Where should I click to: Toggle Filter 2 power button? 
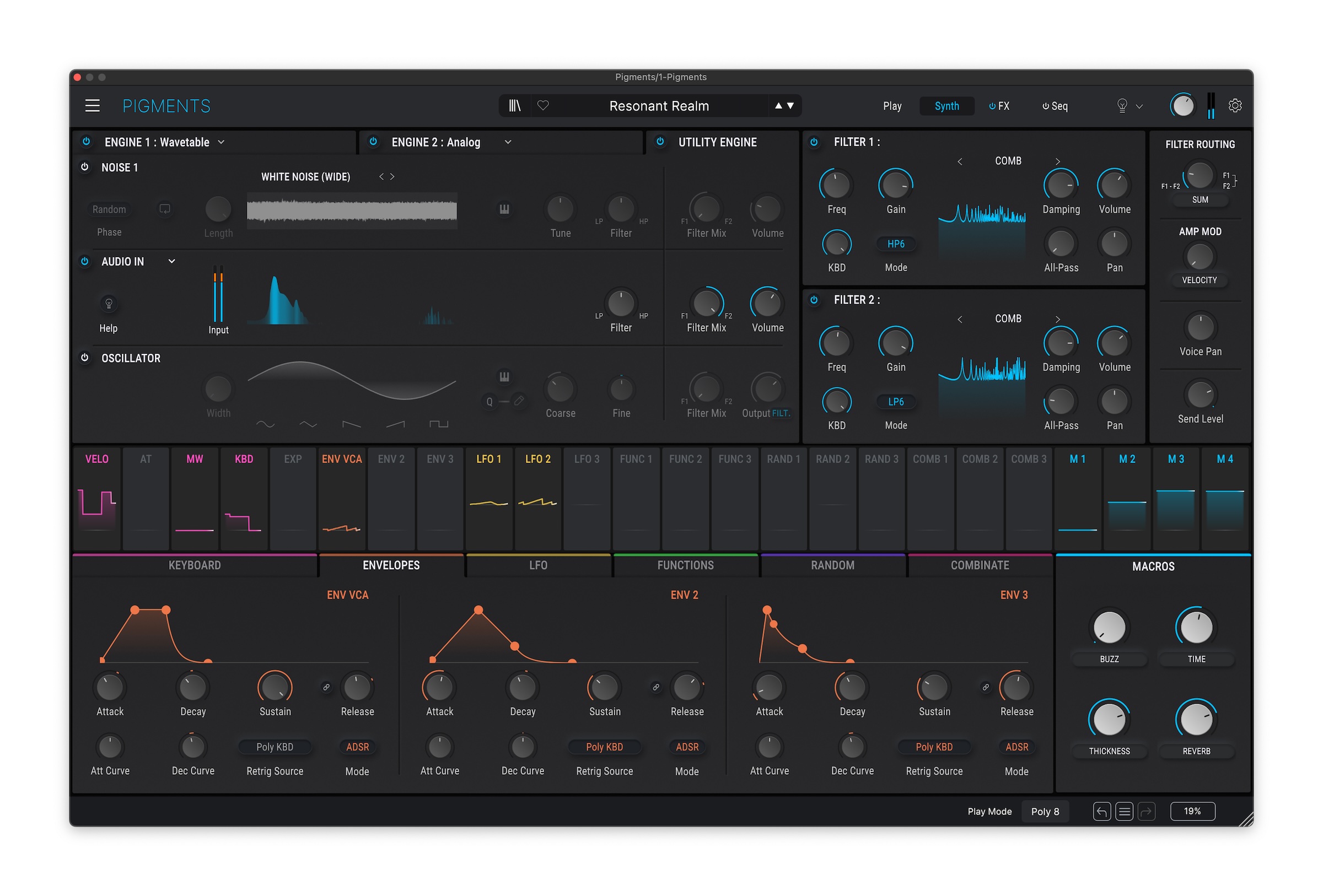pos(814,300)
